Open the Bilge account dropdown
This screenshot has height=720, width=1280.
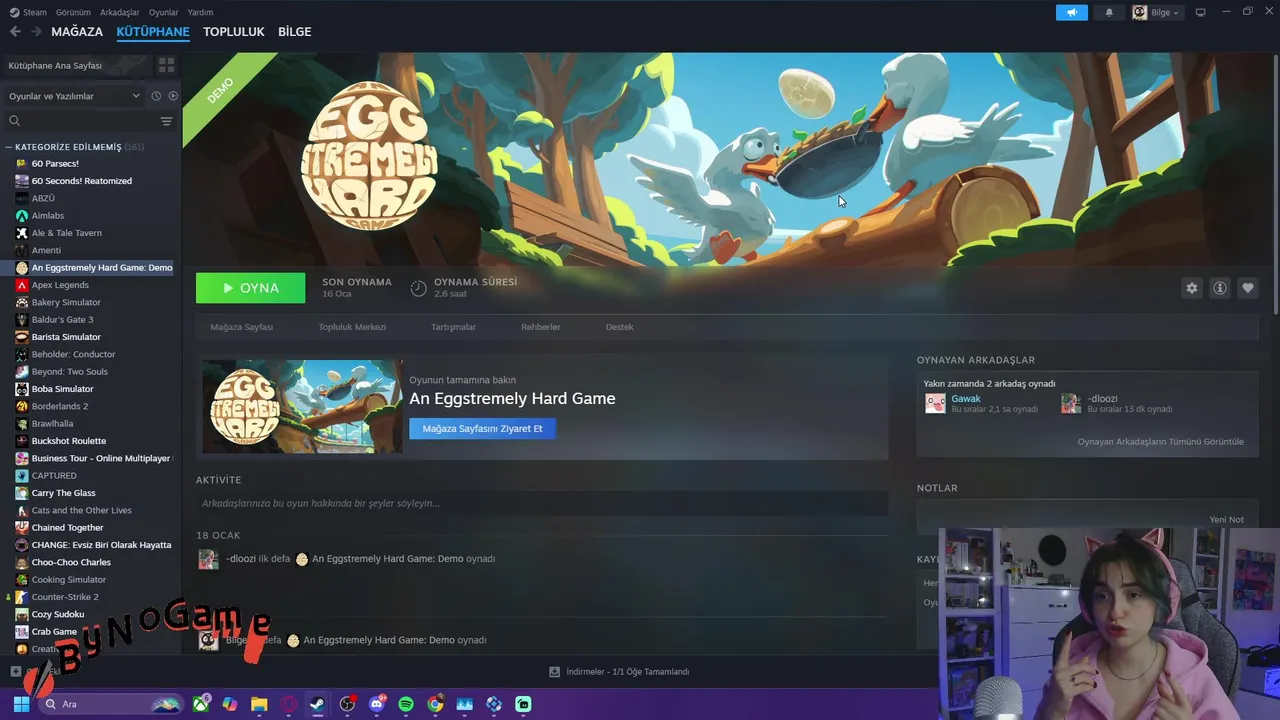[1157, 12]
